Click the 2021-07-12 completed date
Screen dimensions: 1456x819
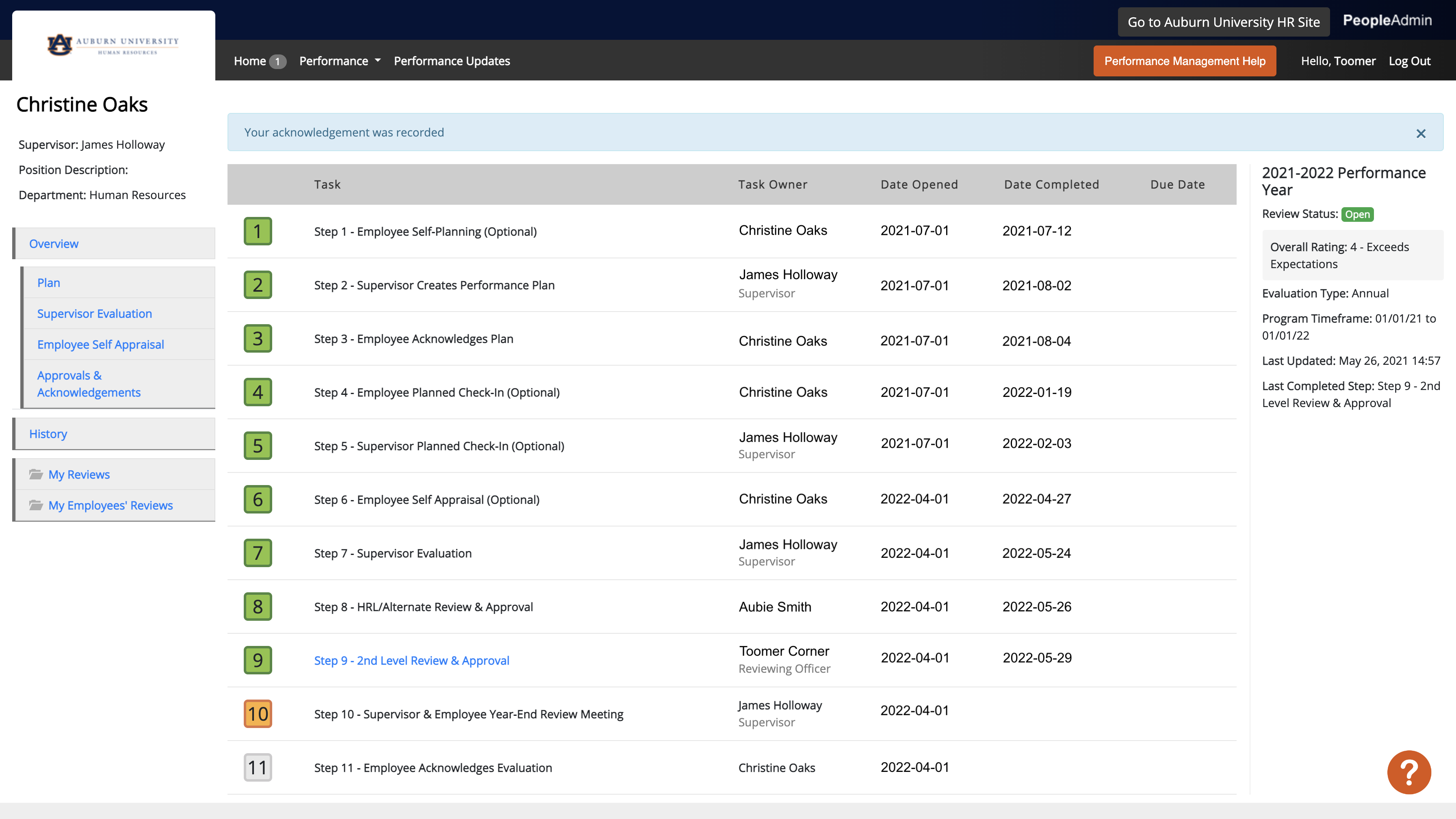(x=1037, y=231)
